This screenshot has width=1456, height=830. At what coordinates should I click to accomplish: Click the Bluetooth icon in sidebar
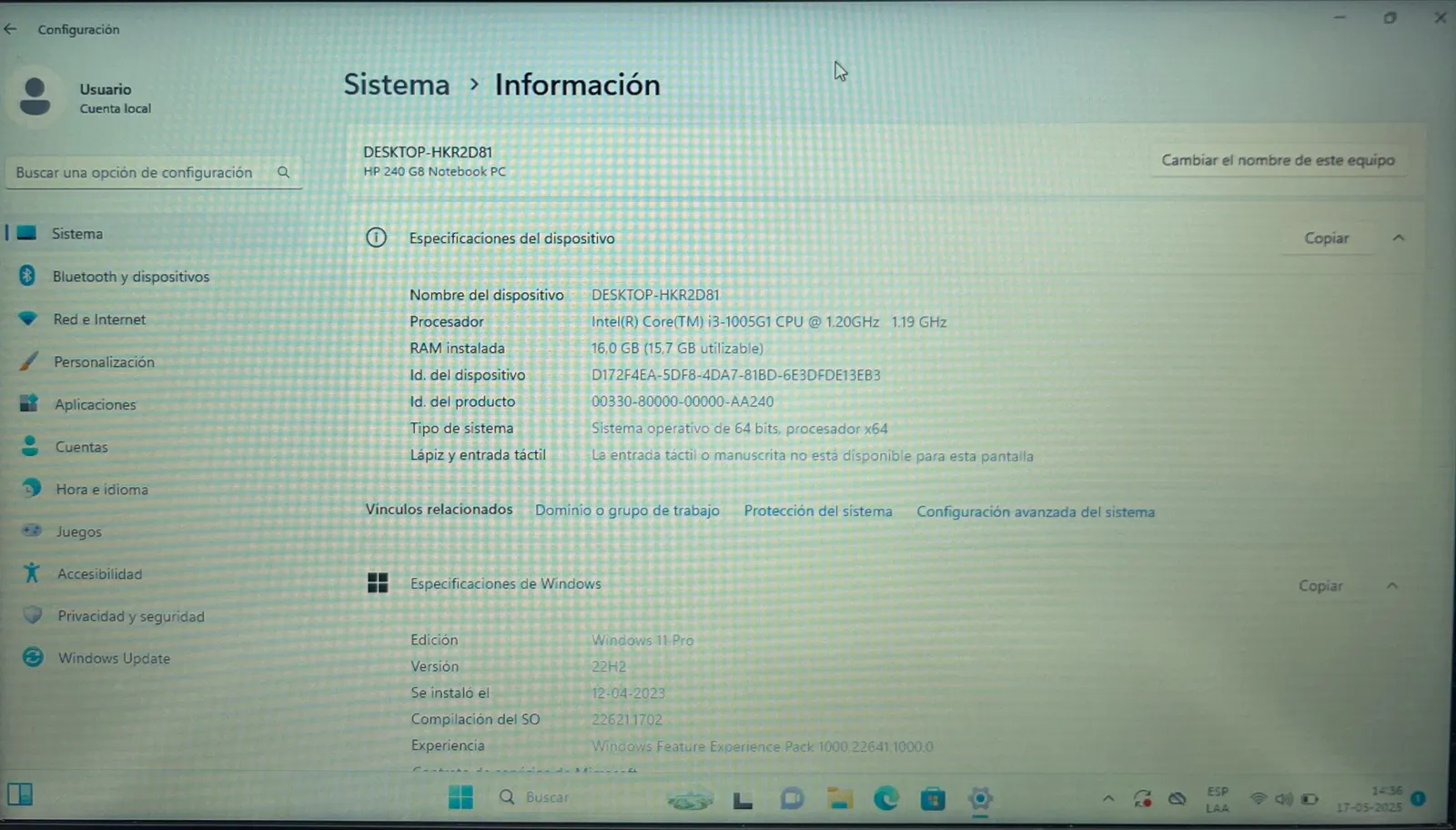point(27,276)
